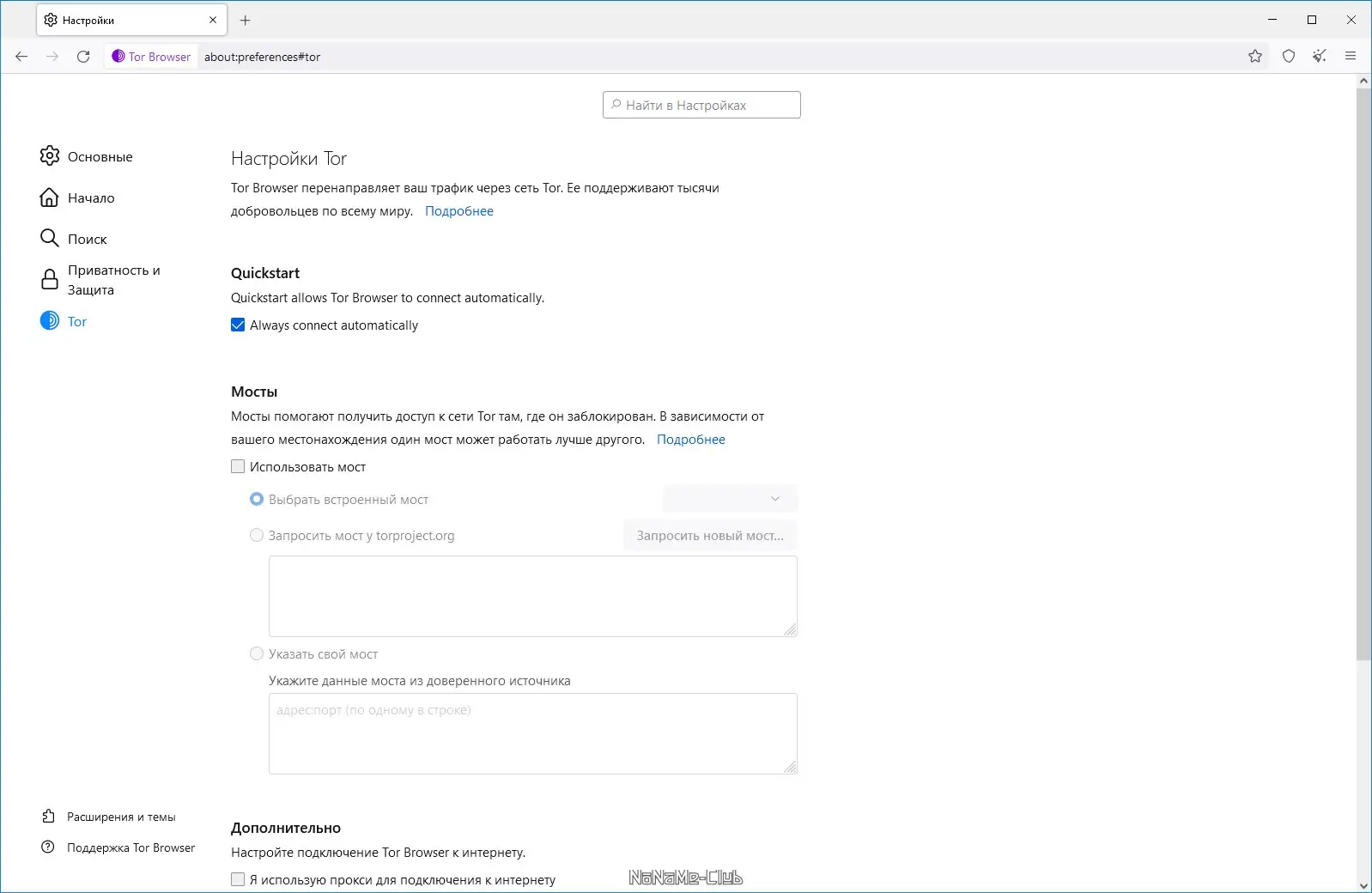The height and width of the screenshot is (893, 1372).
Task: Maximize the Tor Browser window
Action: point(1312,20)
